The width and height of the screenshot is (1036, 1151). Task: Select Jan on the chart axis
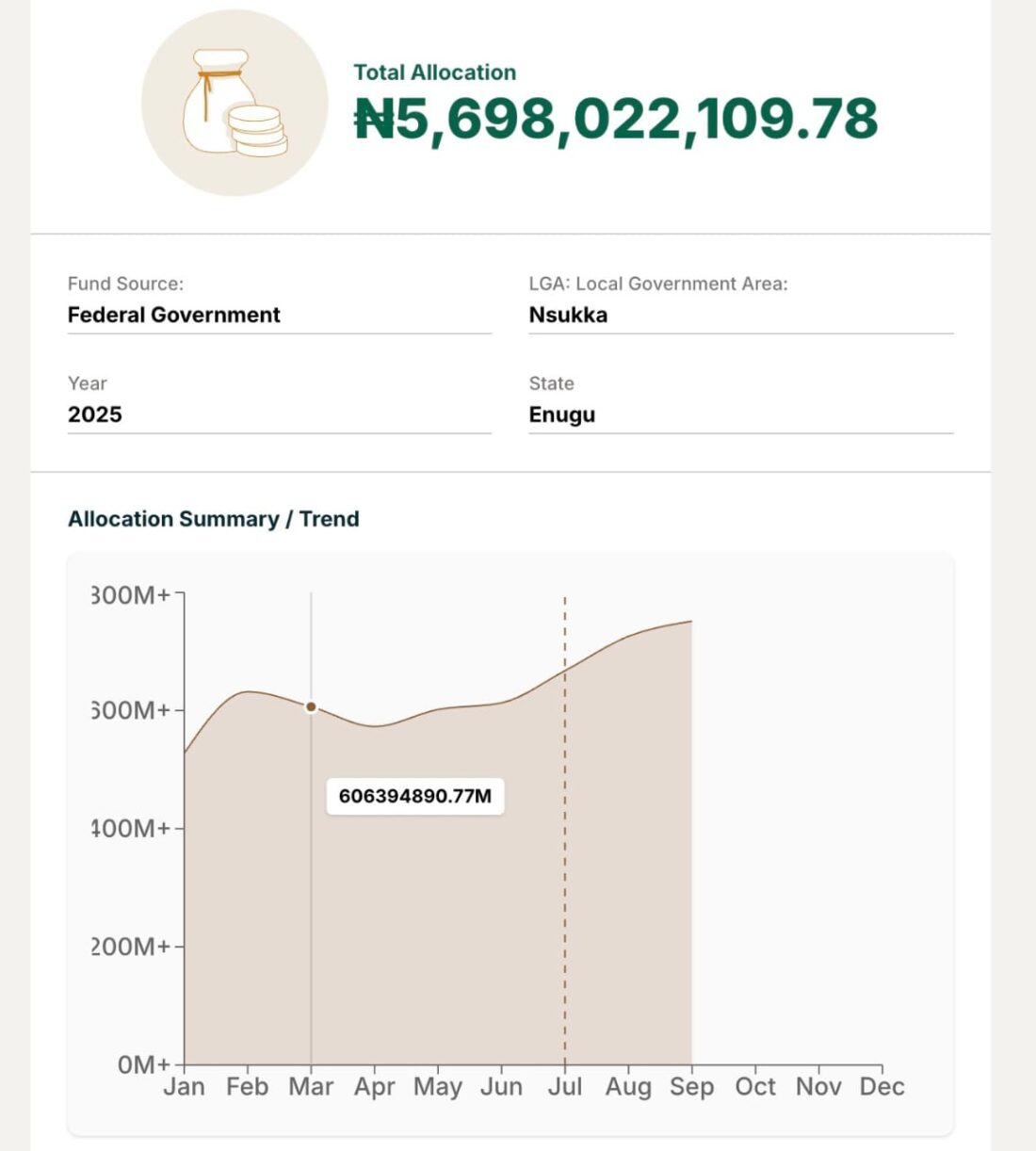184,1087
